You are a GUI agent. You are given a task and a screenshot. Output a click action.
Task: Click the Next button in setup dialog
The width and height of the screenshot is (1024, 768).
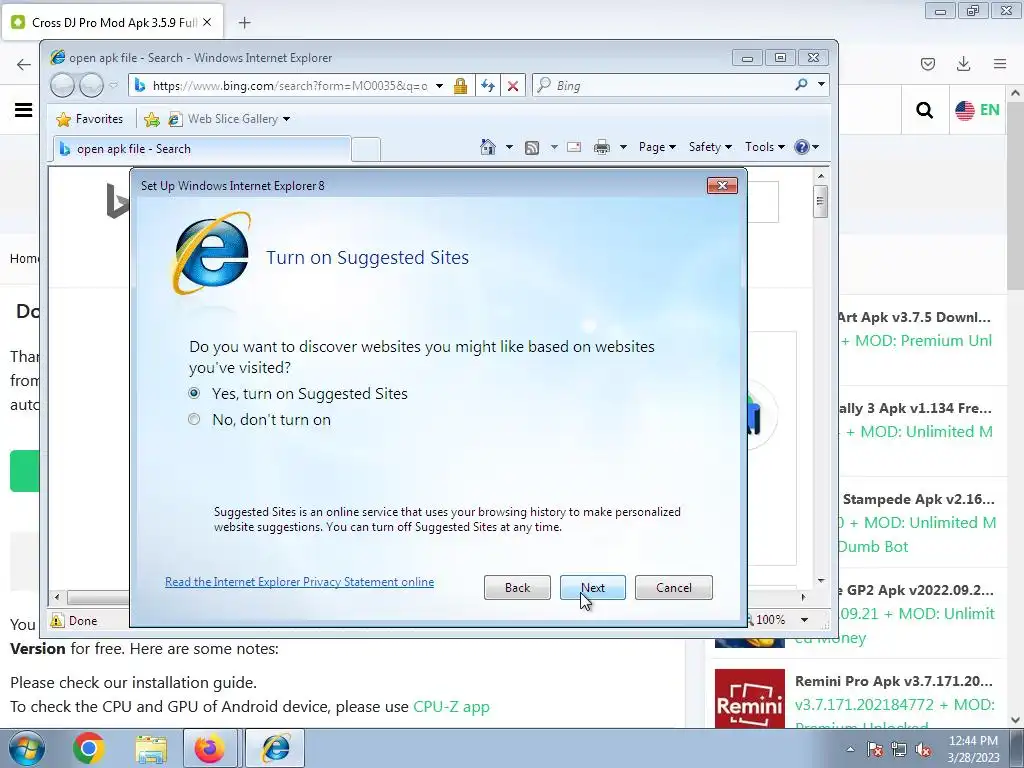592,588
